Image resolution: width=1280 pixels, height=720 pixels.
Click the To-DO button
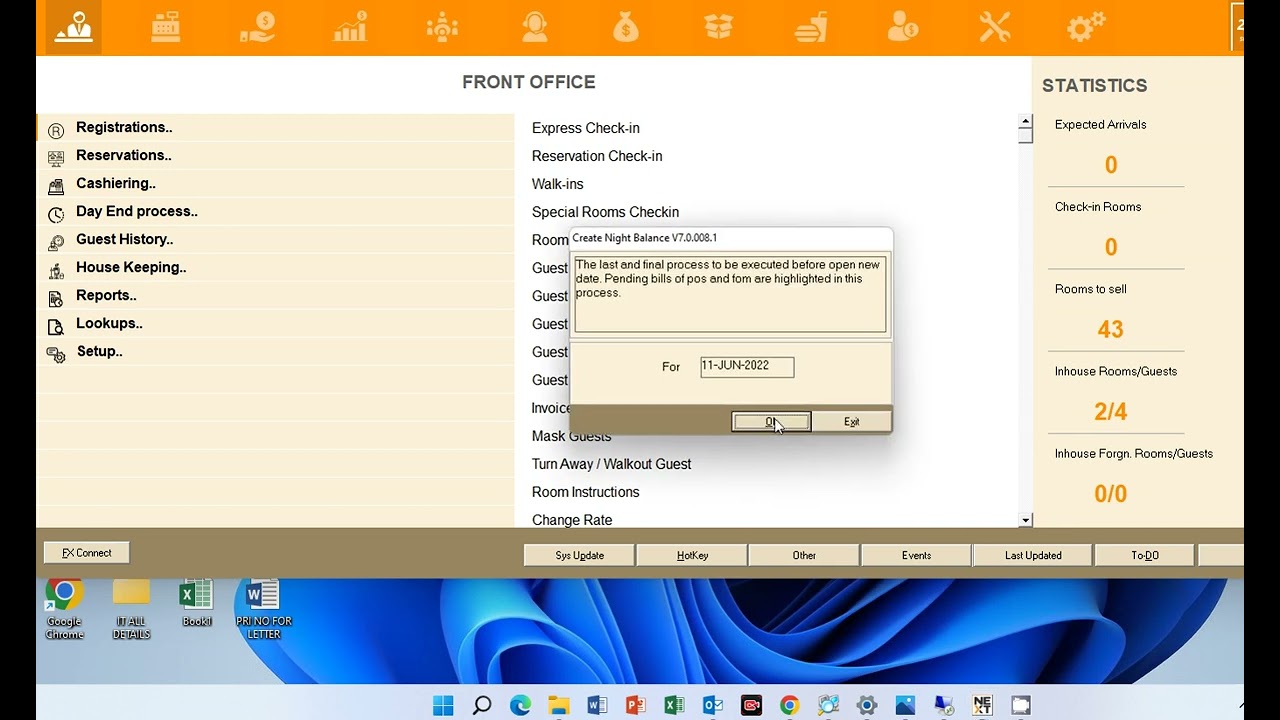(1145, 555)
